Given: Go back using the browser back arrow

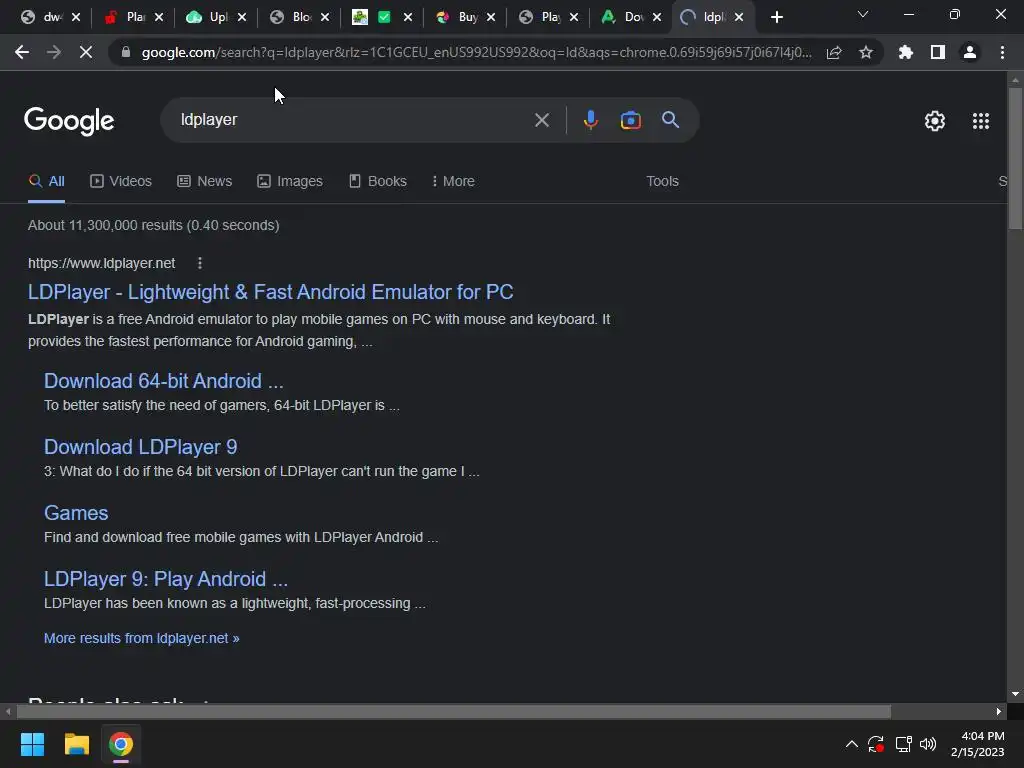Looking at the screenshot, I should pyautogui.click(x=22, y=52).
